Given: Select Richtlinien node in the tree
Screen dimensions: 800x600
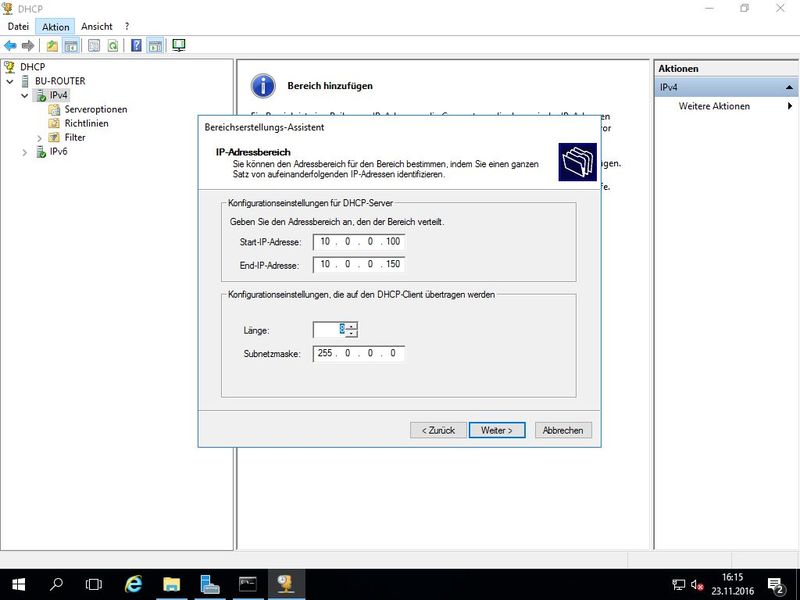Looking at the screenshot, I should coord(86,123).
